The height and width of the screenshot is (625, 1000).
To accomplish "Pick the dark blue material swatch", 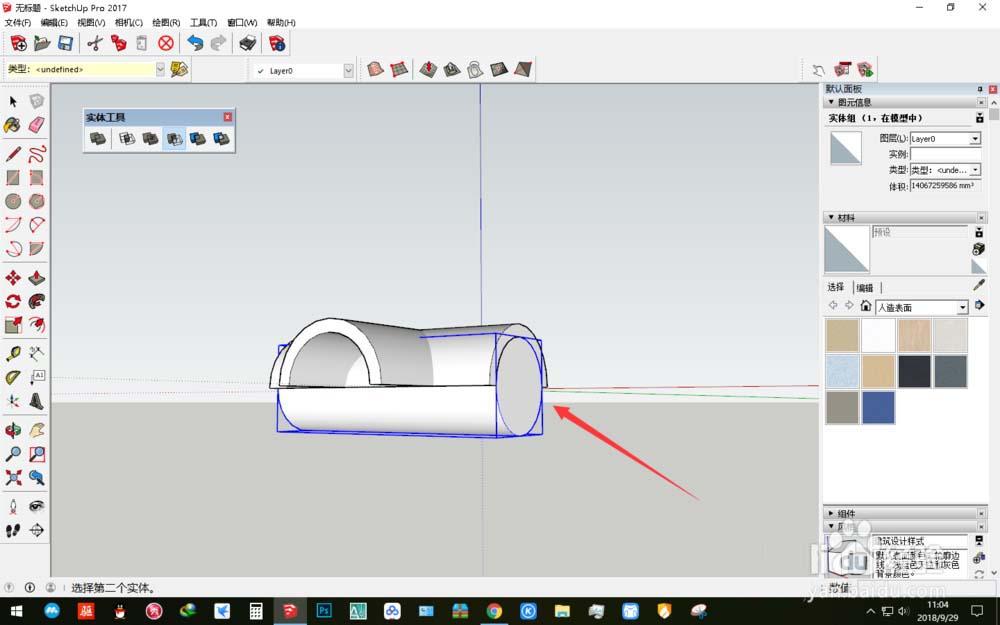I will click(x=879, y=407).
